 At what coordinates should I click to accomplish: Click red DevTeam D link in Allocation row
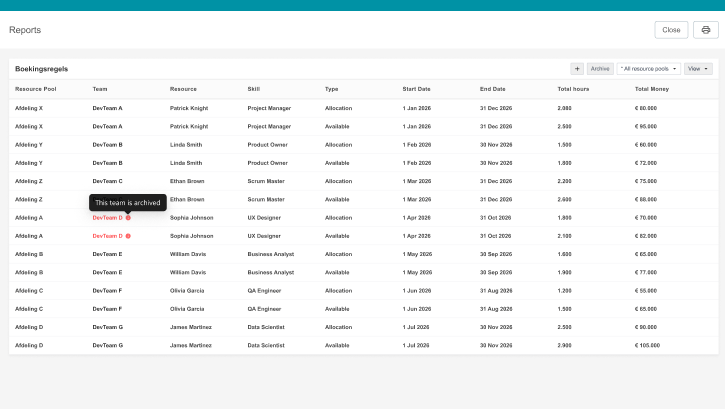coord(107,218)
